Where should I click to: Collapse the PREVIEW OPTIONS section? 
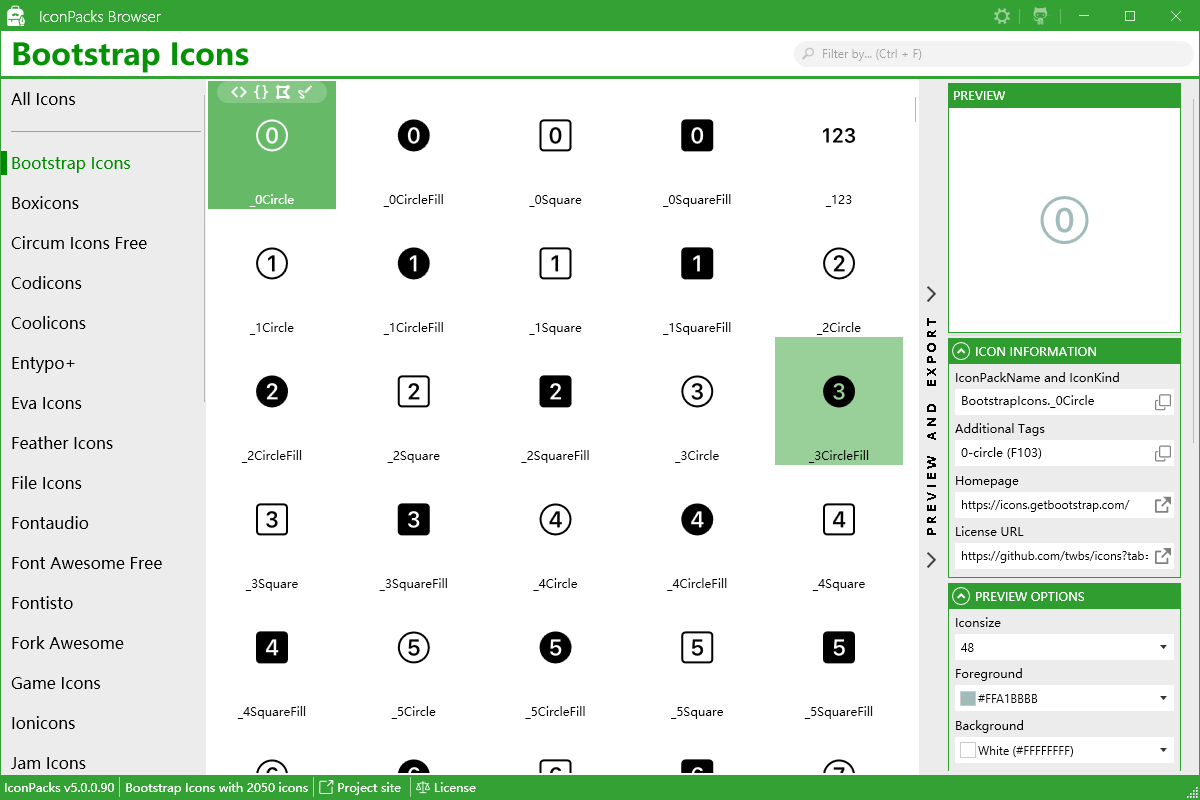click(961, 596)
